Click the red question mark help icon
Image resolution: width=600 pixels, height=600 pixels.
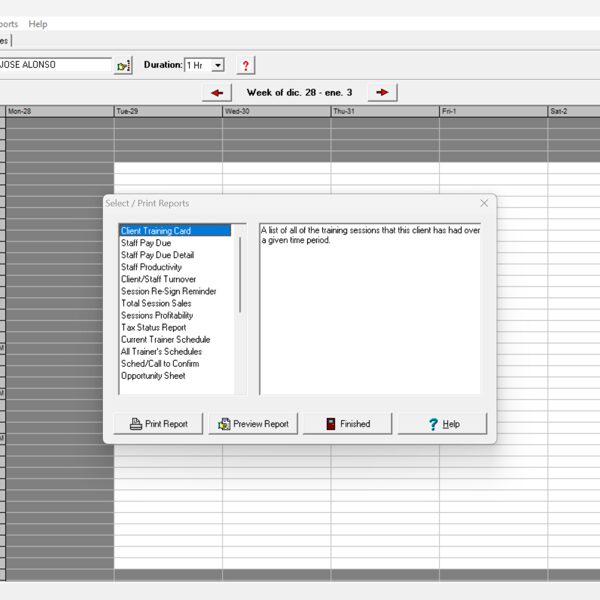(x=246, y=65)
